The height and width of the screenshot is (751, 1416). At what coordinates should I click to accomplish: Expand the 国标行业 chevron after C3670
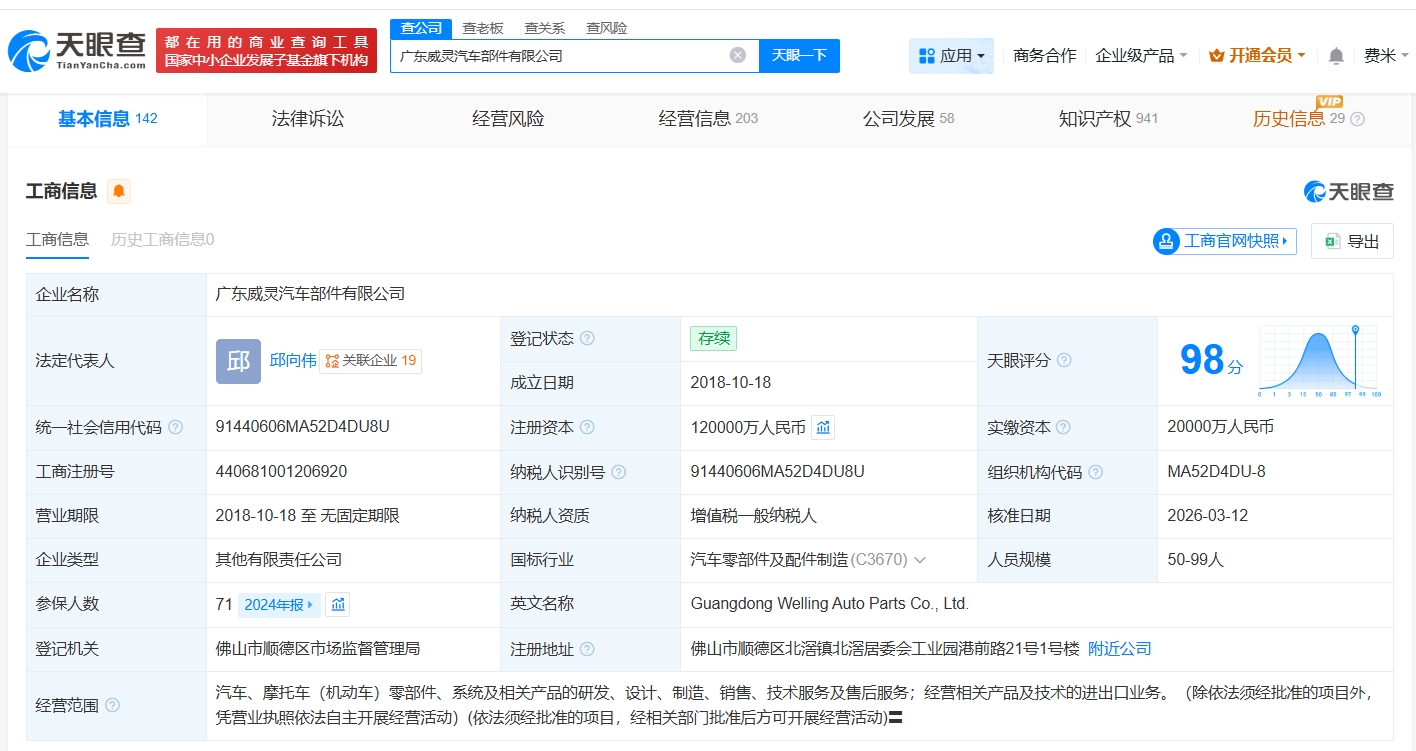point(920,560)
